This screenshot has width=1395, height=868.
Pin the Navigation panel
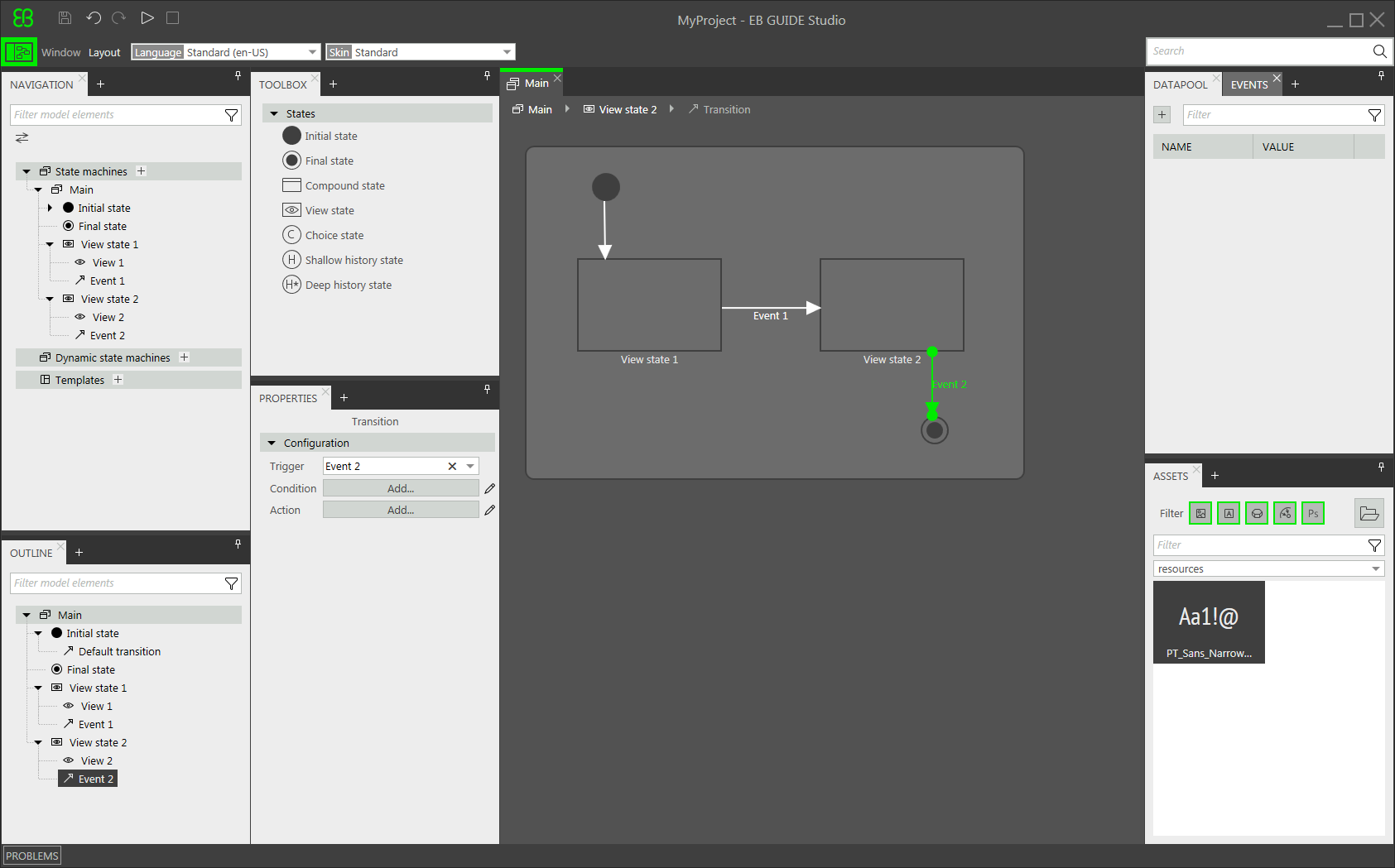point(238,76)
